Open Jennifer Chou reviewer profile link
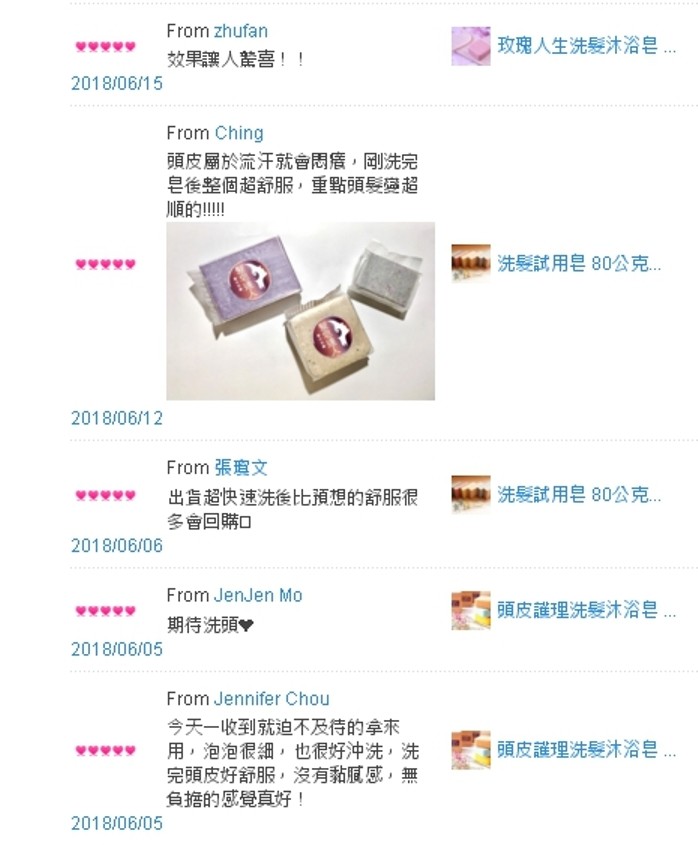Image resolution: width=698 pixels, height=845 pixels. (272, 698)
